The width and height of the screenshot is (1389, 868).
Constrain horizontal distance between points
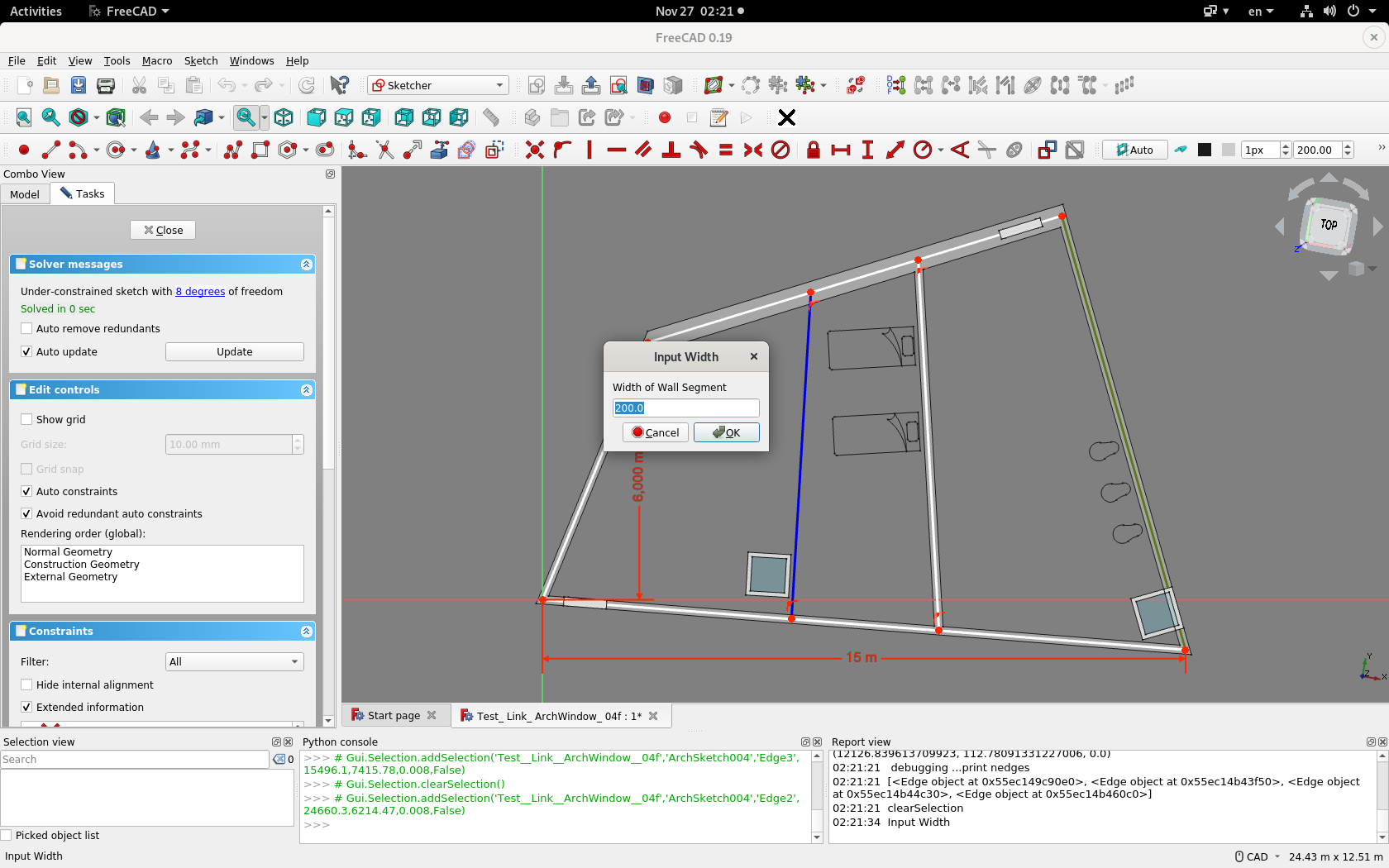841,150
